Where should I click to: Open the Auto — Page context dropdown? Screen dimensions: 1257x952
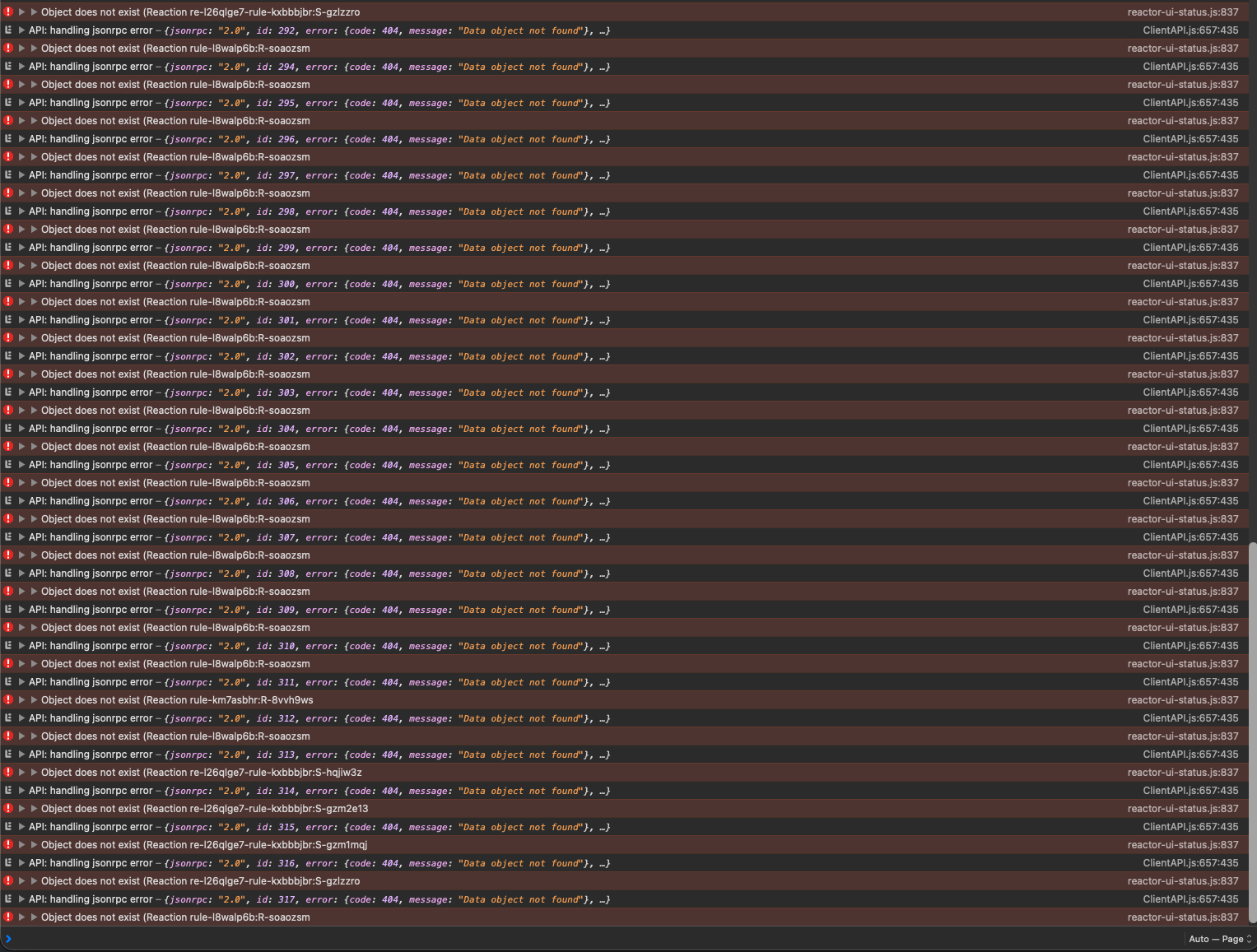pyautogui.click(x=1219, y=939)
